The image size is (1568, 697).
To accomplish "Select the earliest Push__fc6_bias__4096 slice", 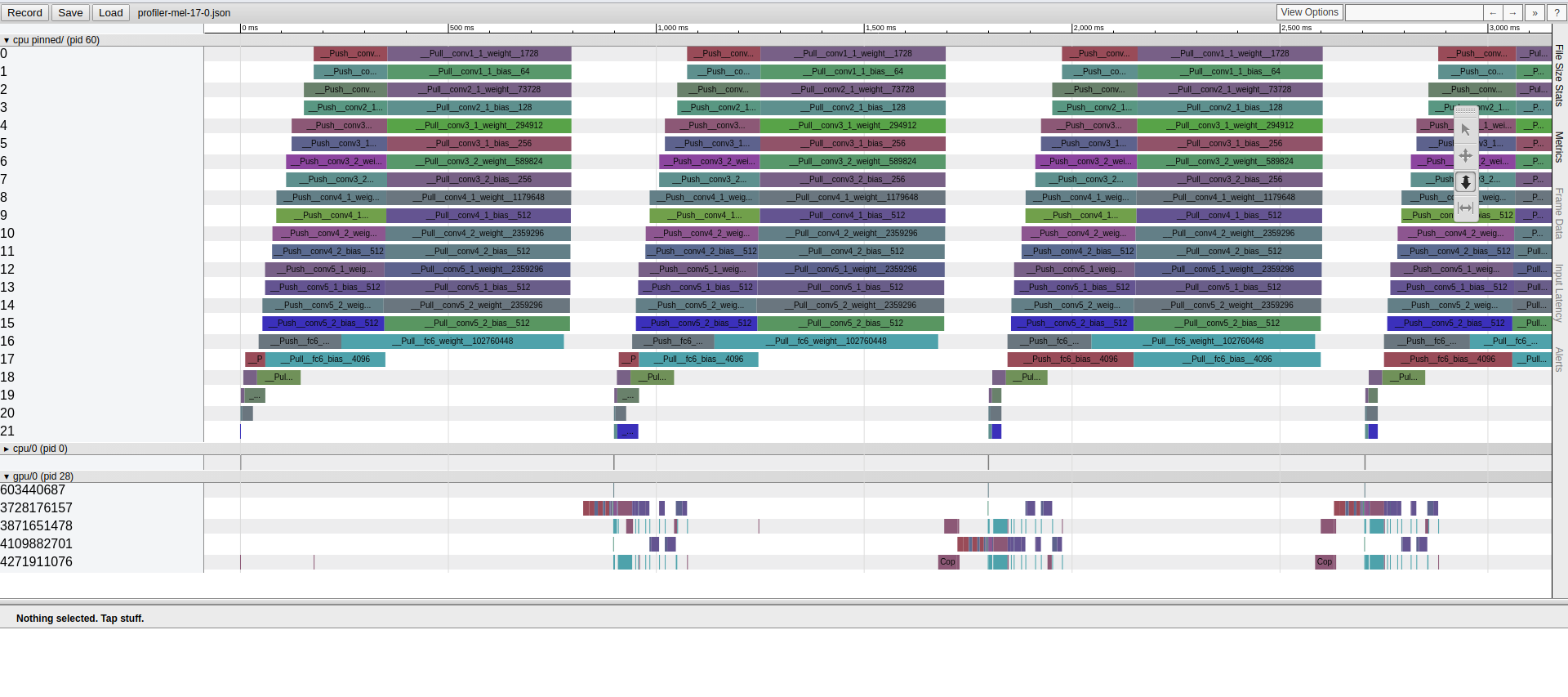I will pyautogui.click(x=256, y=360).
